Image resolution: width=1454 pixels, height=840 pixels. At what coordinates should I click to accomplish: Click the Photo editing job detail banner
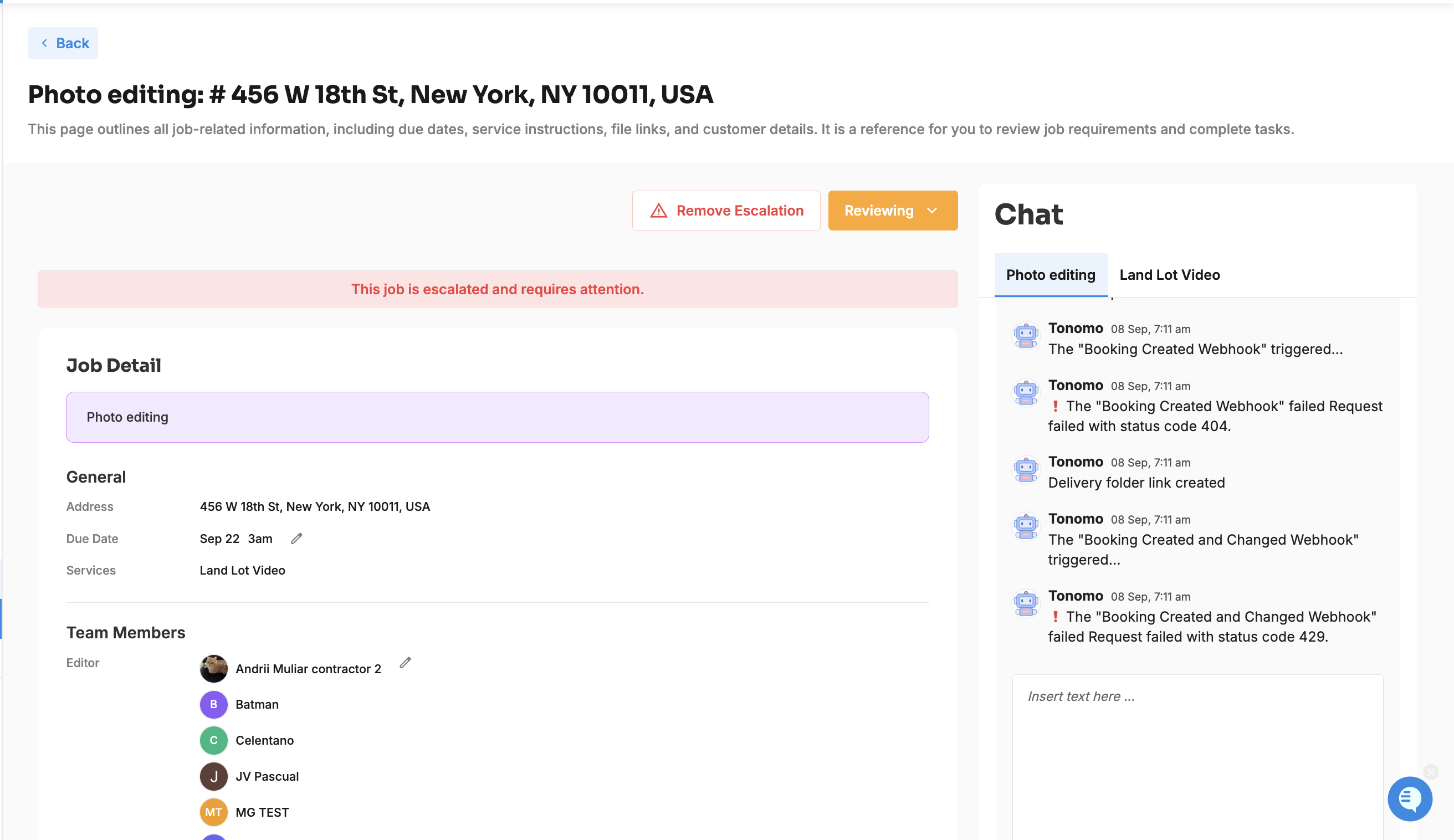click(x=497, y=417)
